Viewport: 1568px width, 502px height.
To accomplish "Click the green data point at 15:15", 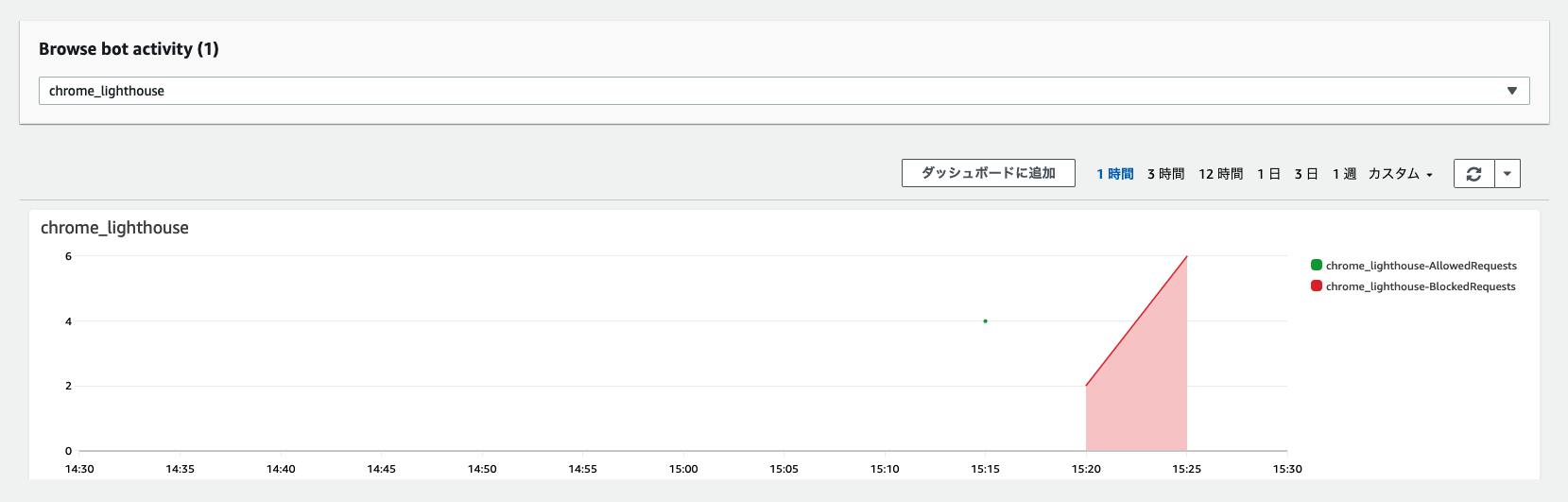I will click(x=985, y=321).
